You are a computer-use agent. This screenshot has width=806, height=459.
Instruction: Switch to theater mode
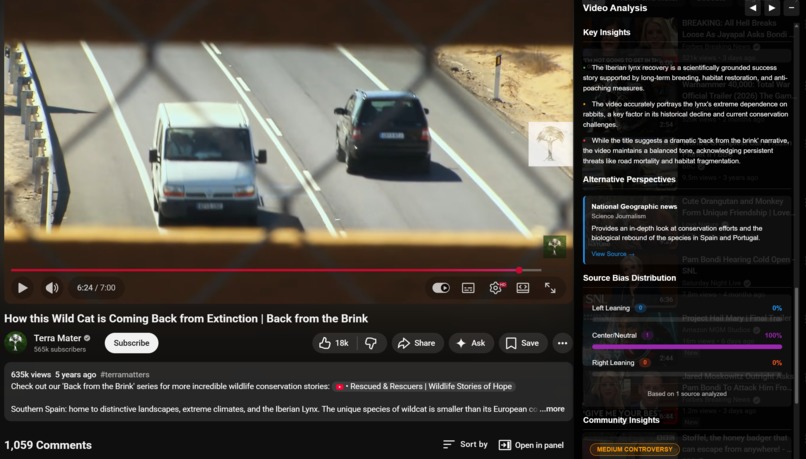click(523, 288)
